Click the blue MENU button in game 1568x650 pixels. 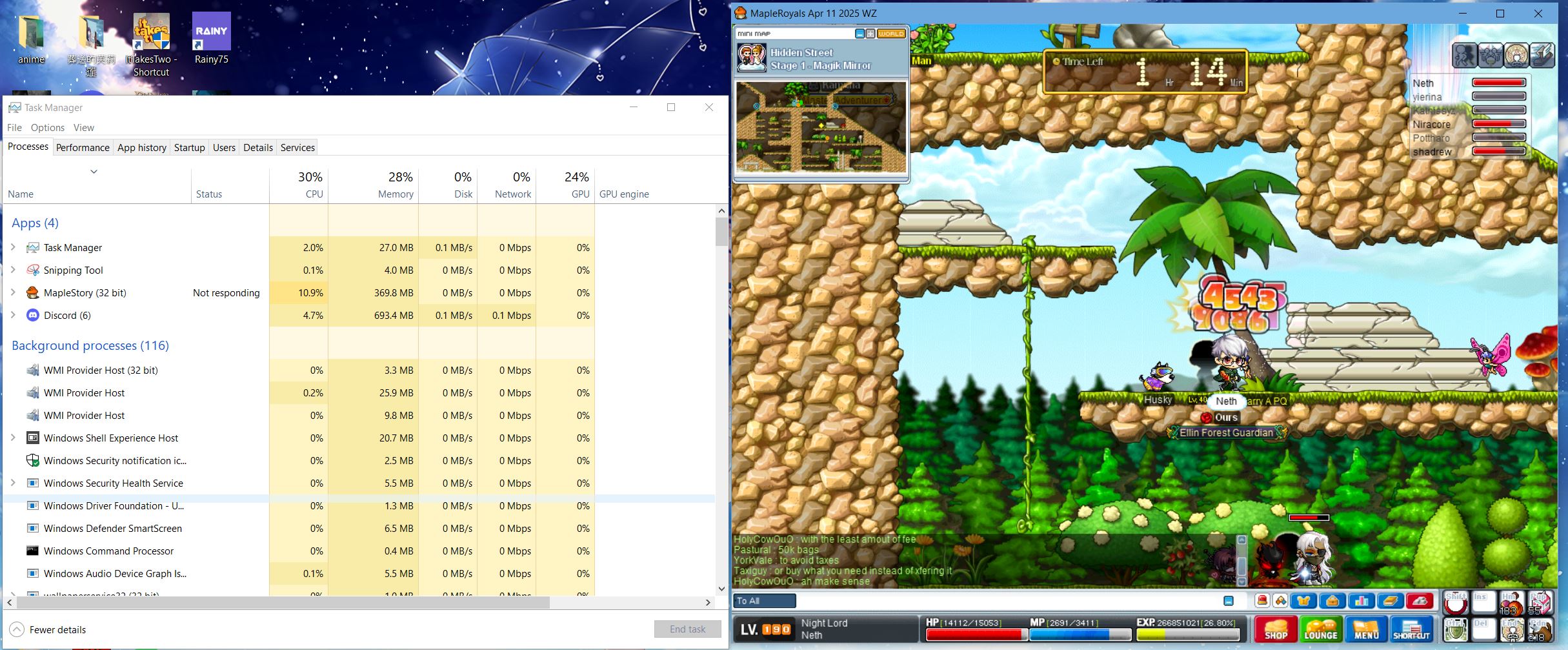click(x=1366, y=629)
